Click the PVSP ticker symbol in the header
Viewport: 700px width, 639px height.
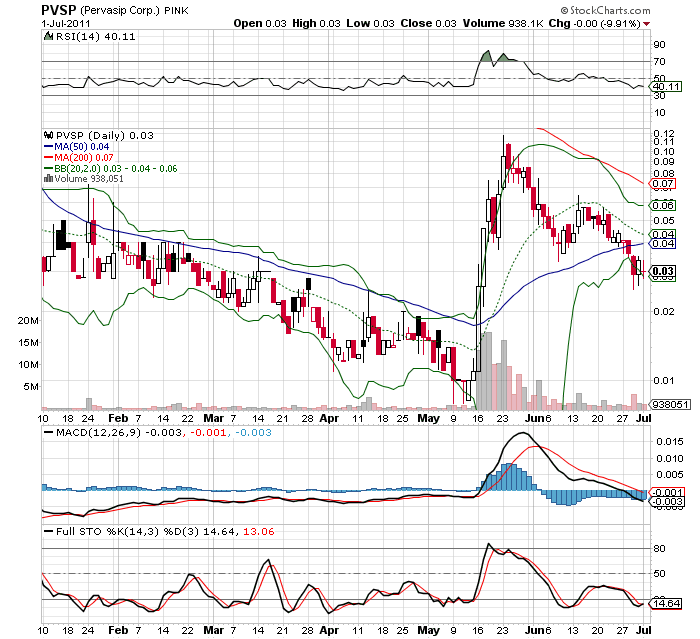coord(59,10)
